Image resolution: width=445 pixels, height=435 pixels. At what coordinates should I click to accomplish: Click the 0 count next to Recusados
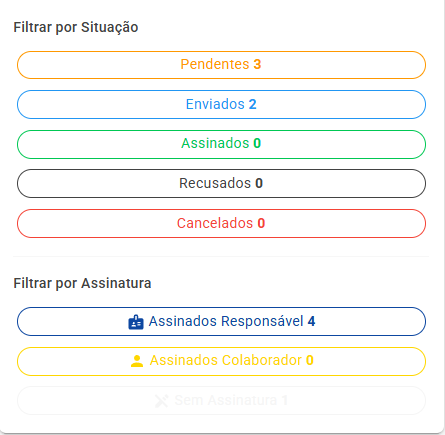click(259, 183)
